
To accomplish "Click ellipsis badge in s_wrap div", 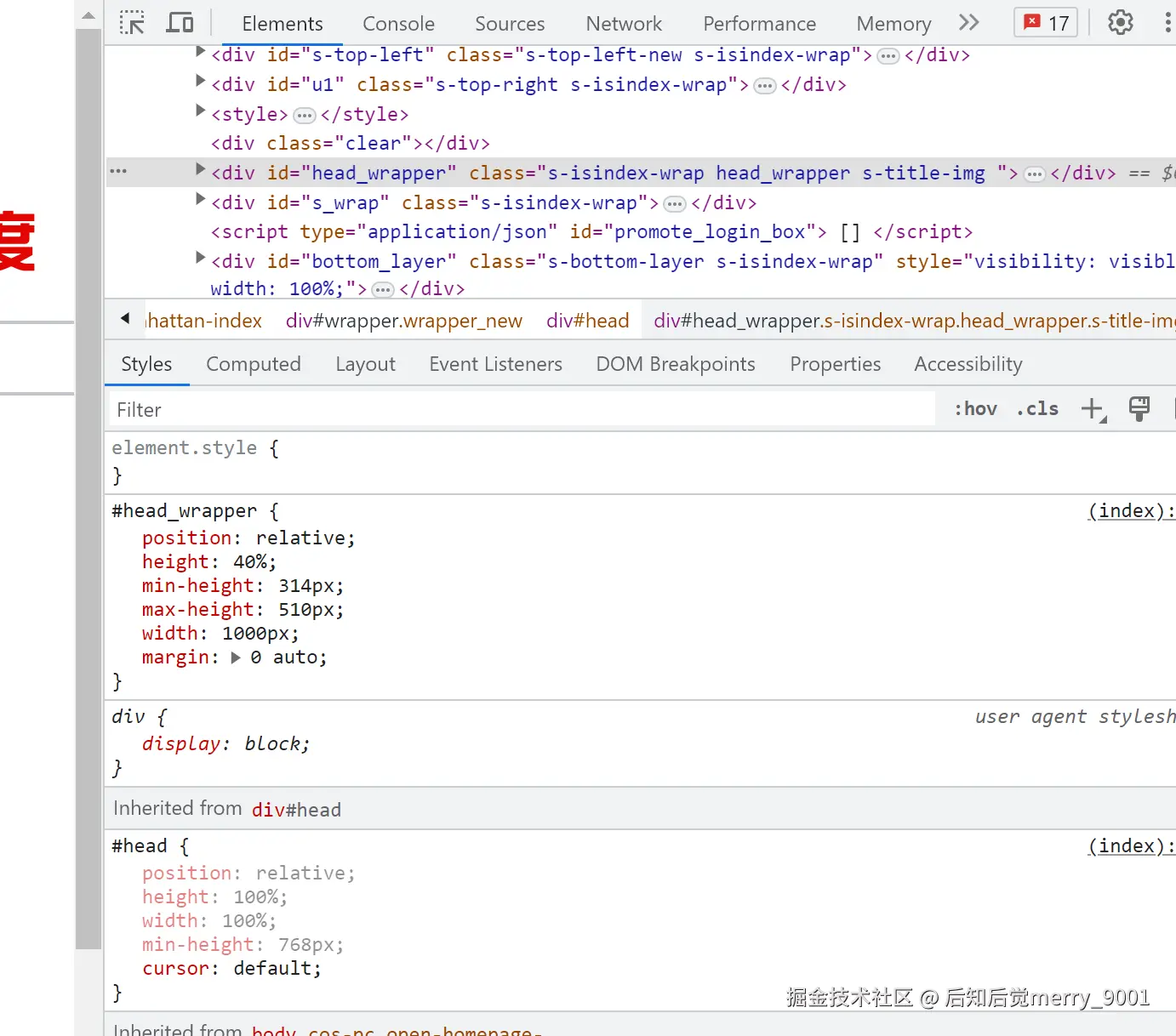I will tap(675, 204).
